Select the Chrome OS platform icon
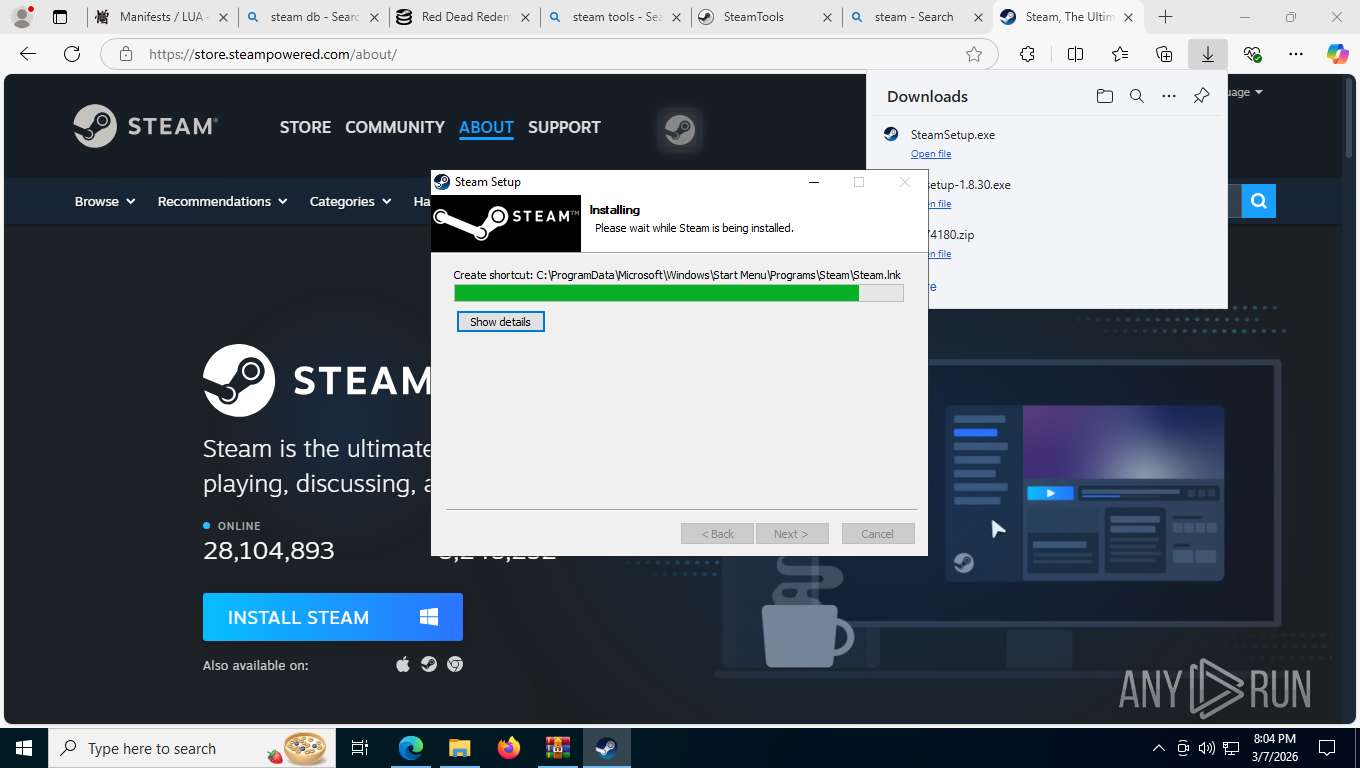Viewport: 1360px width, 768px height. [455, 664]
